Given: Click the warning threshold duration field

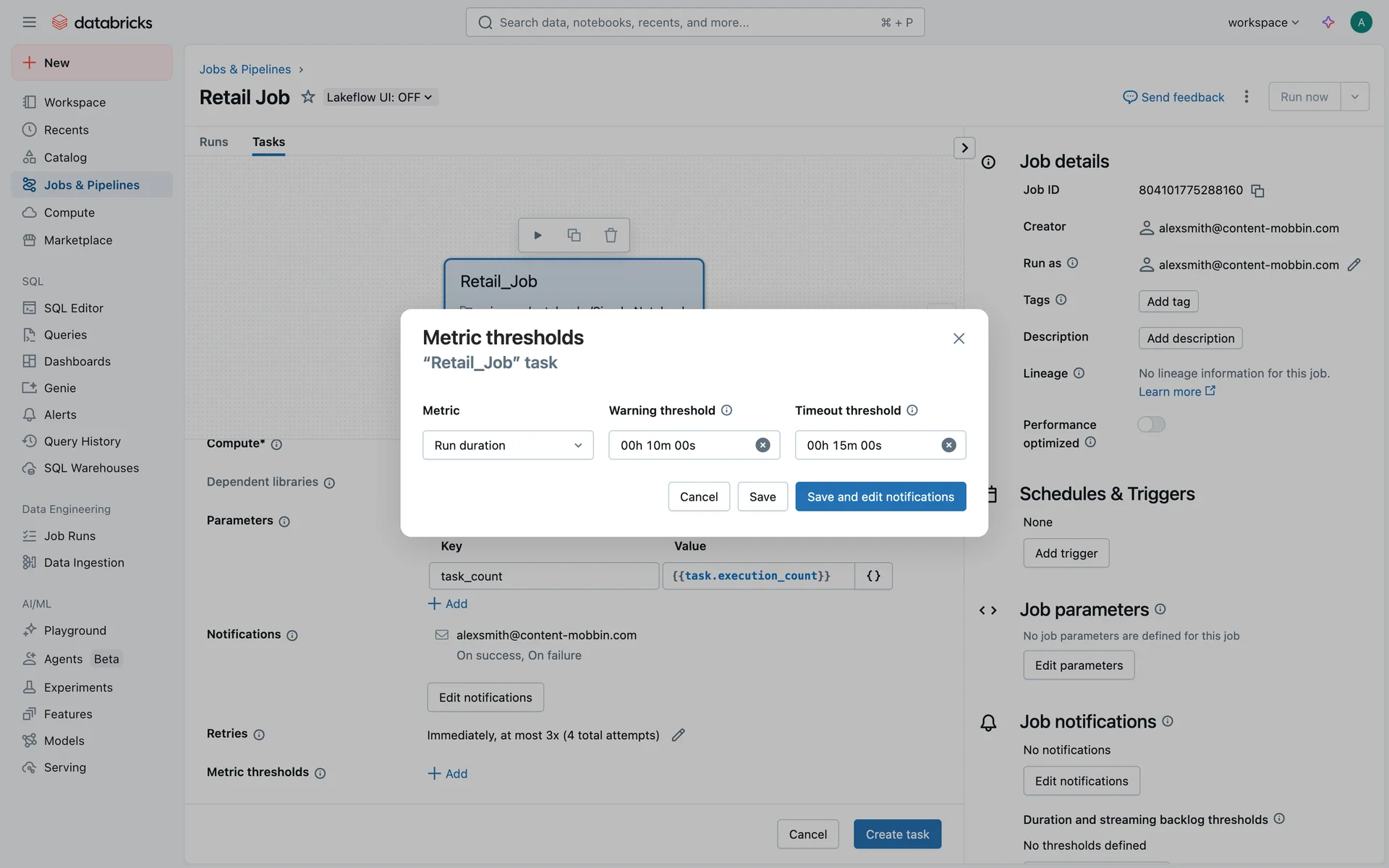Looking at the screenshot, I should tap(680, 445).
